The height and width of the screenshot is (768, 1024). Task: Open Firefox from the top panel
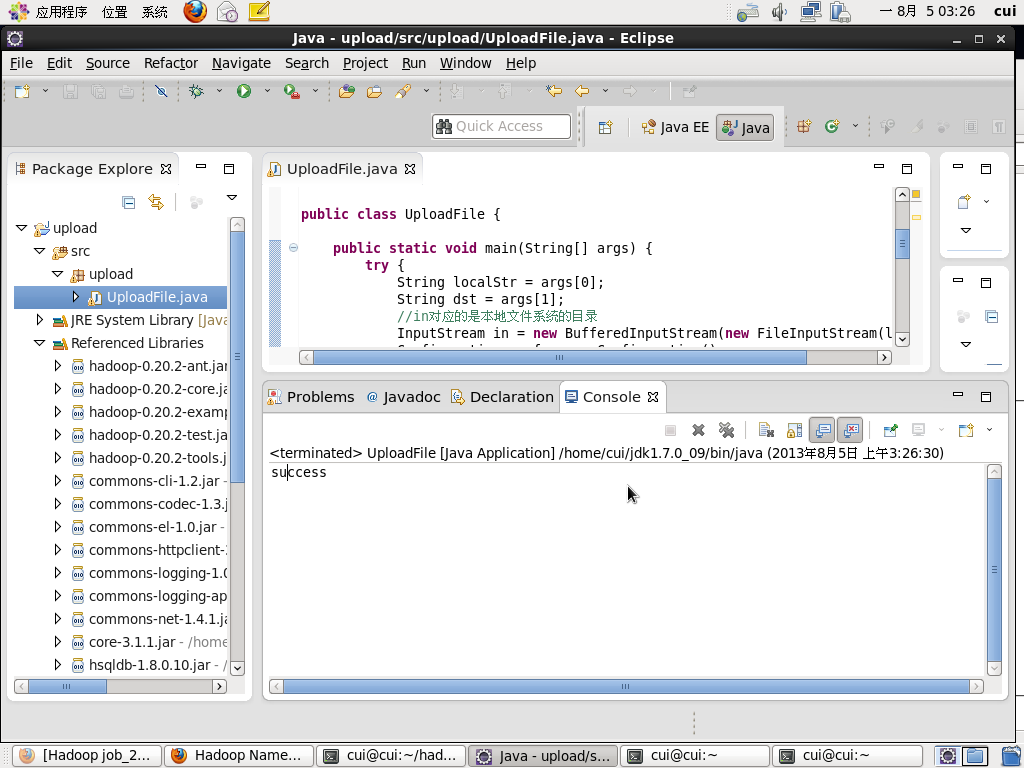click(195, 12)
